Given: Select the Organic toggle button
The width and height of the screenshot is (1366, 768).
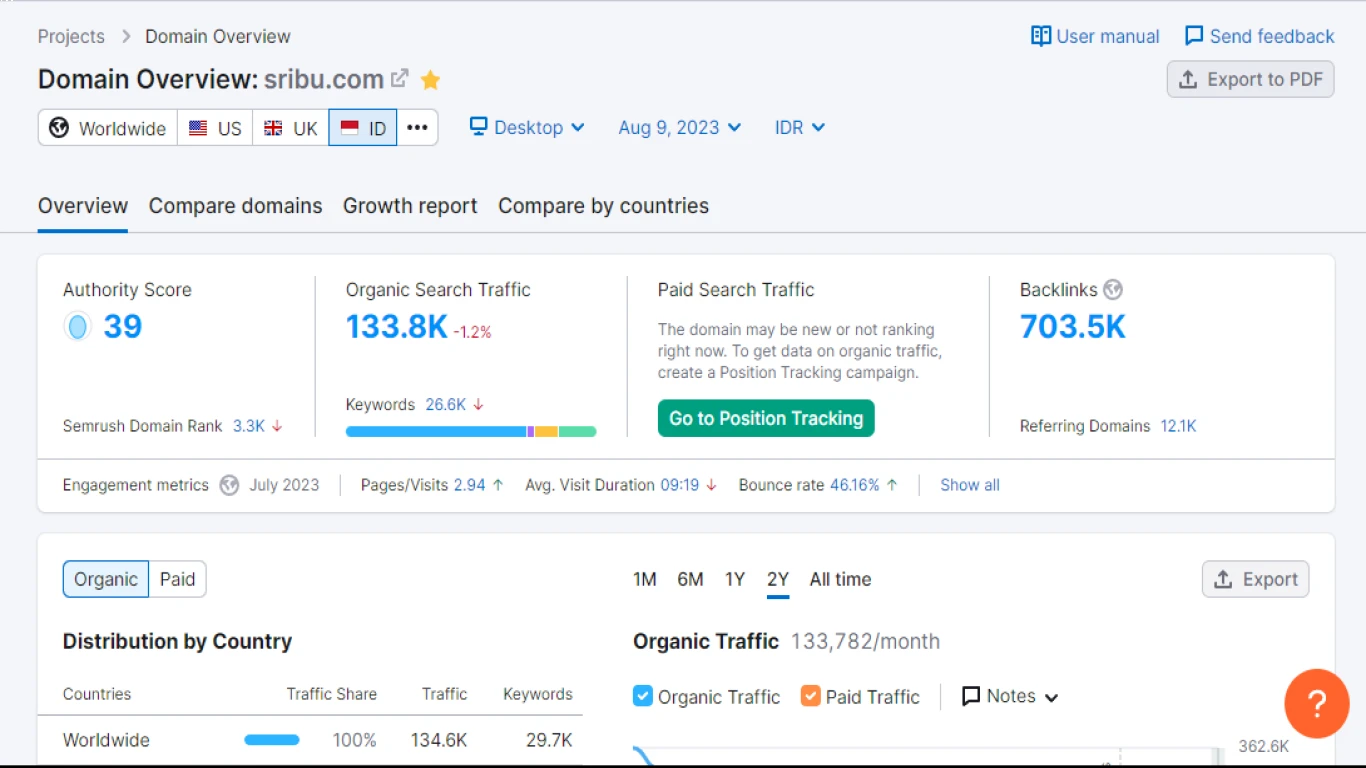Looking at the screenshot, I should tap(106, 579).
